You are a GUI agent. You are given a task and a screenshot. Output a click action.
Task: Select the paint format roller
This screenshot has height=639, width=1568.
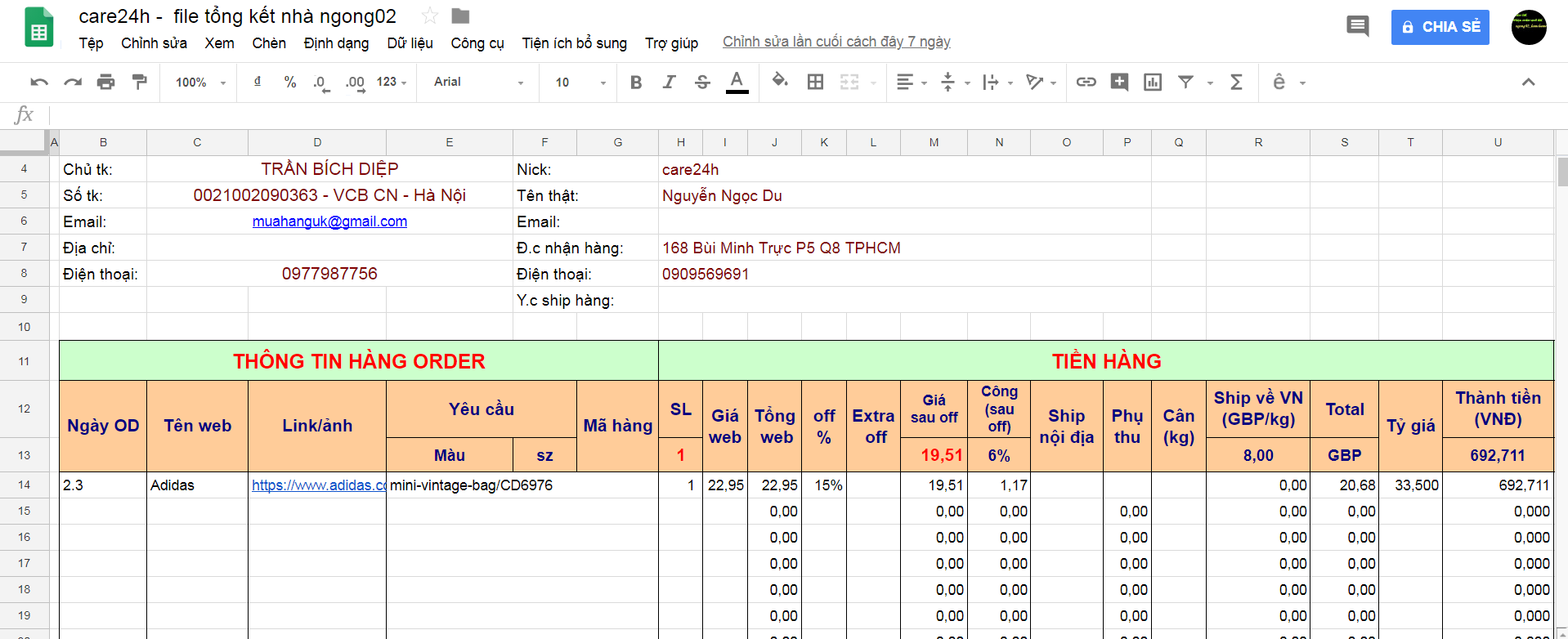point(140,82)
